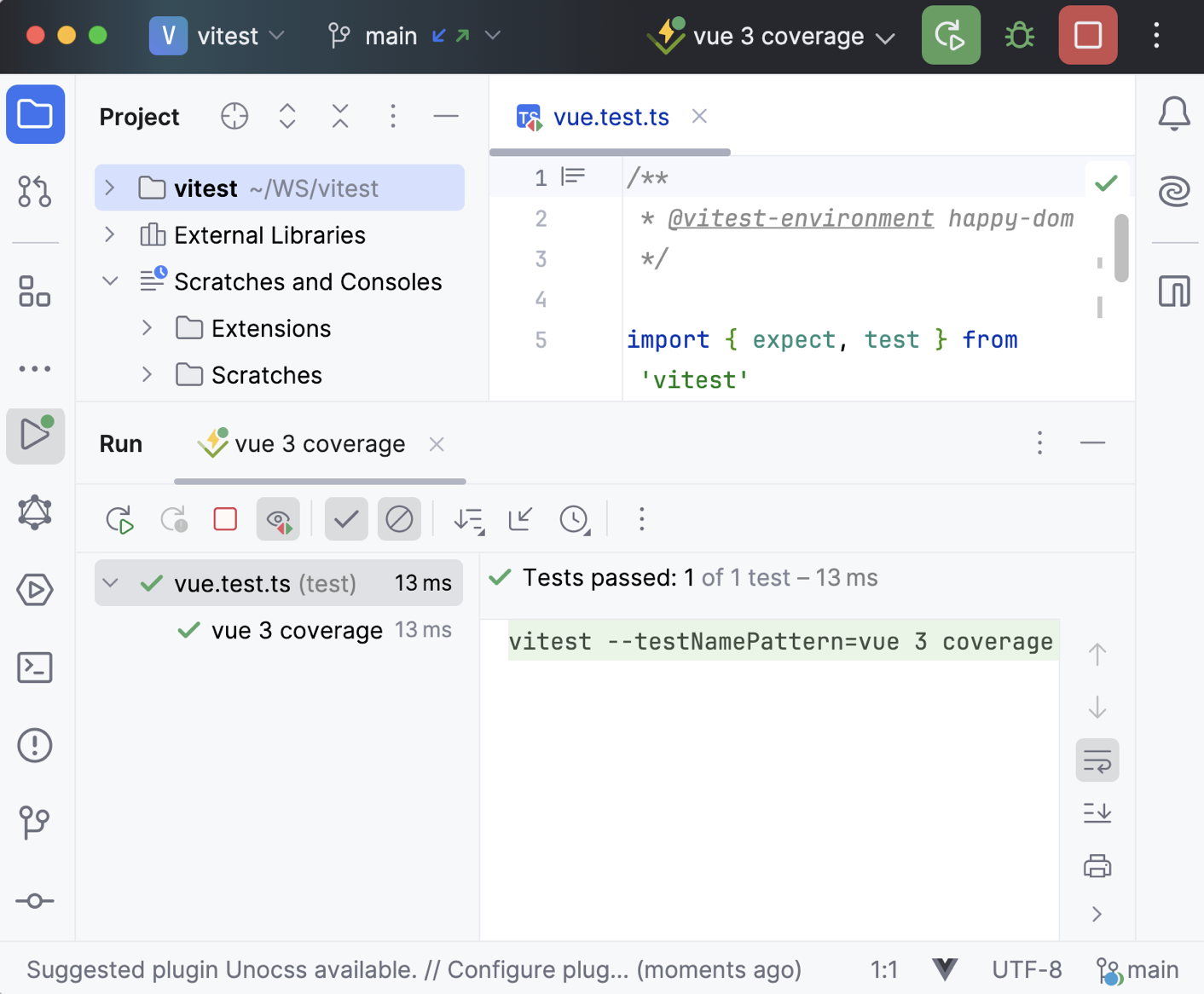Image resolution: width=1204 pixels, height=994 pixels.
Task: Open the Notifications bell panel
Action: pos(1174,113)
